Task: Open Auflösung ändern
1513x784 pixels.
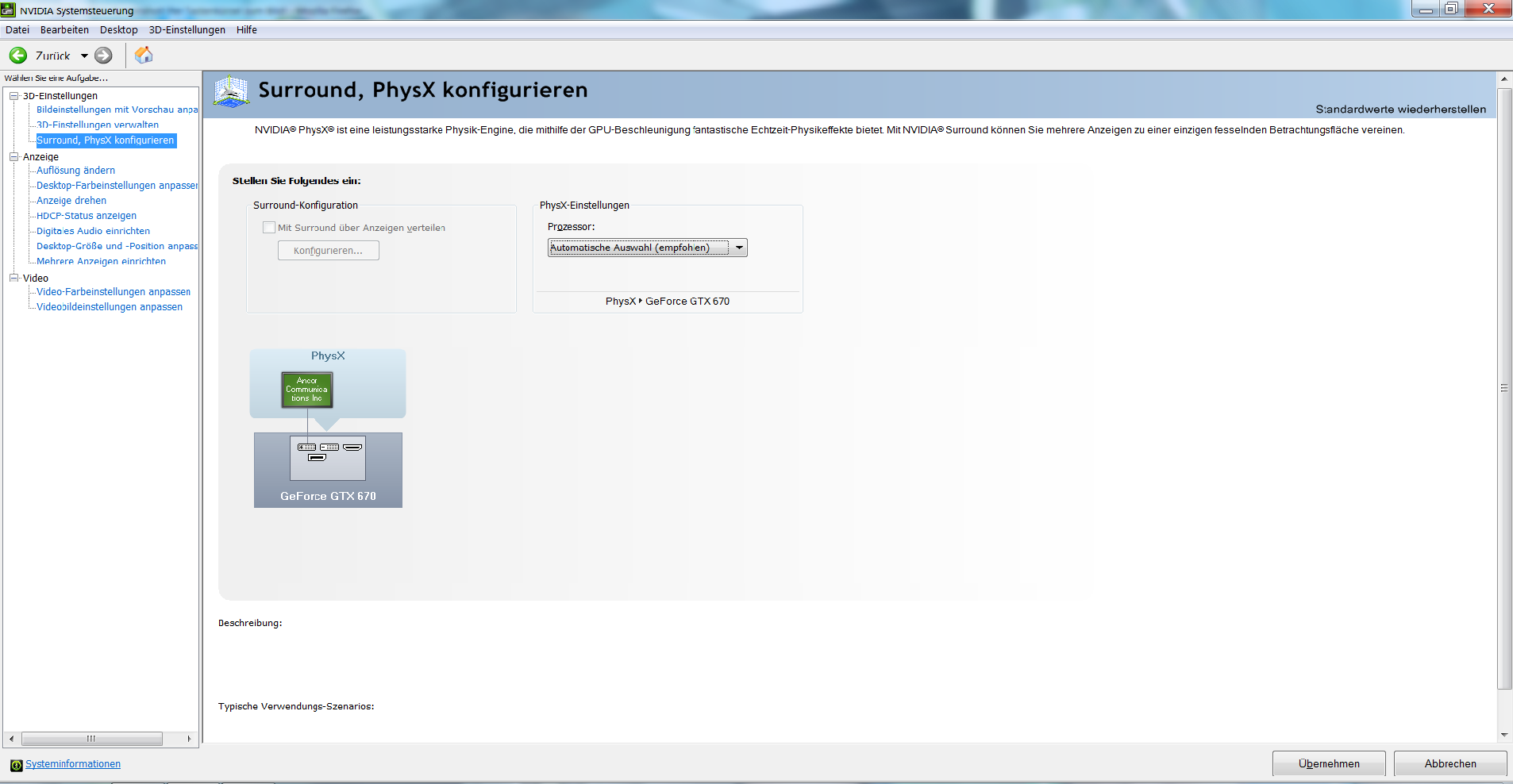Action: (75, 171)
